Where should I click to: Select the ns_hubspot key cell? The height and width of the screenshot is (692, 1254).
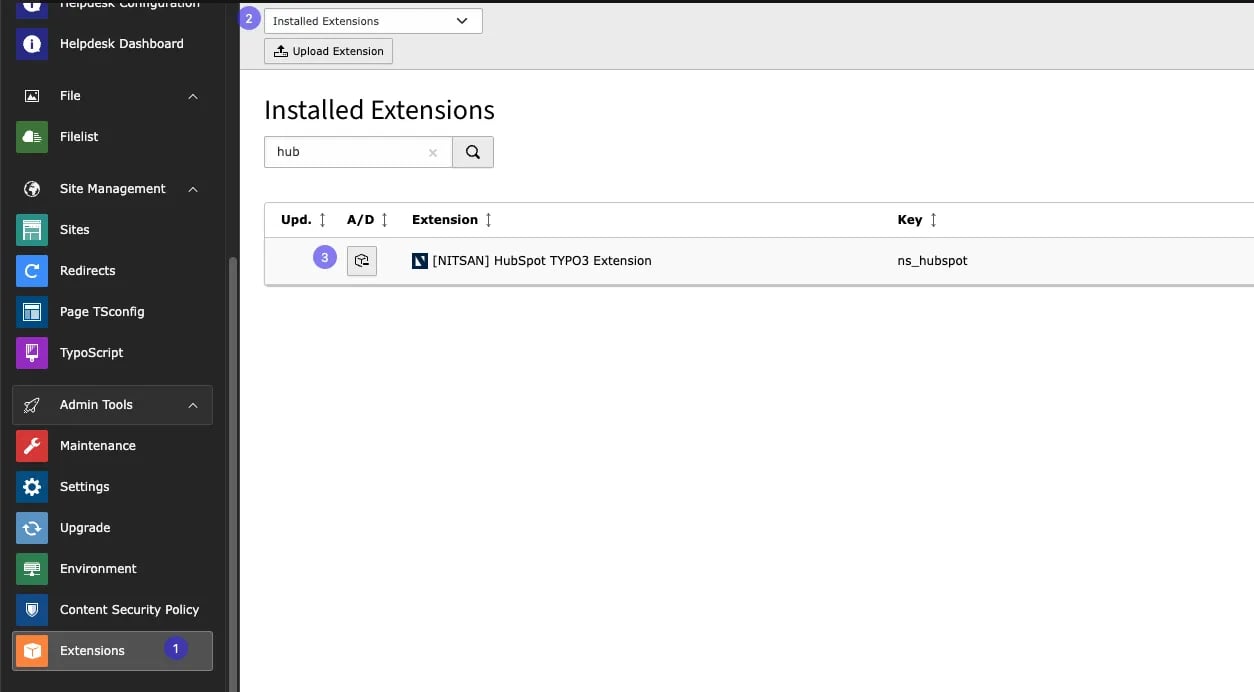click(932, 261)
